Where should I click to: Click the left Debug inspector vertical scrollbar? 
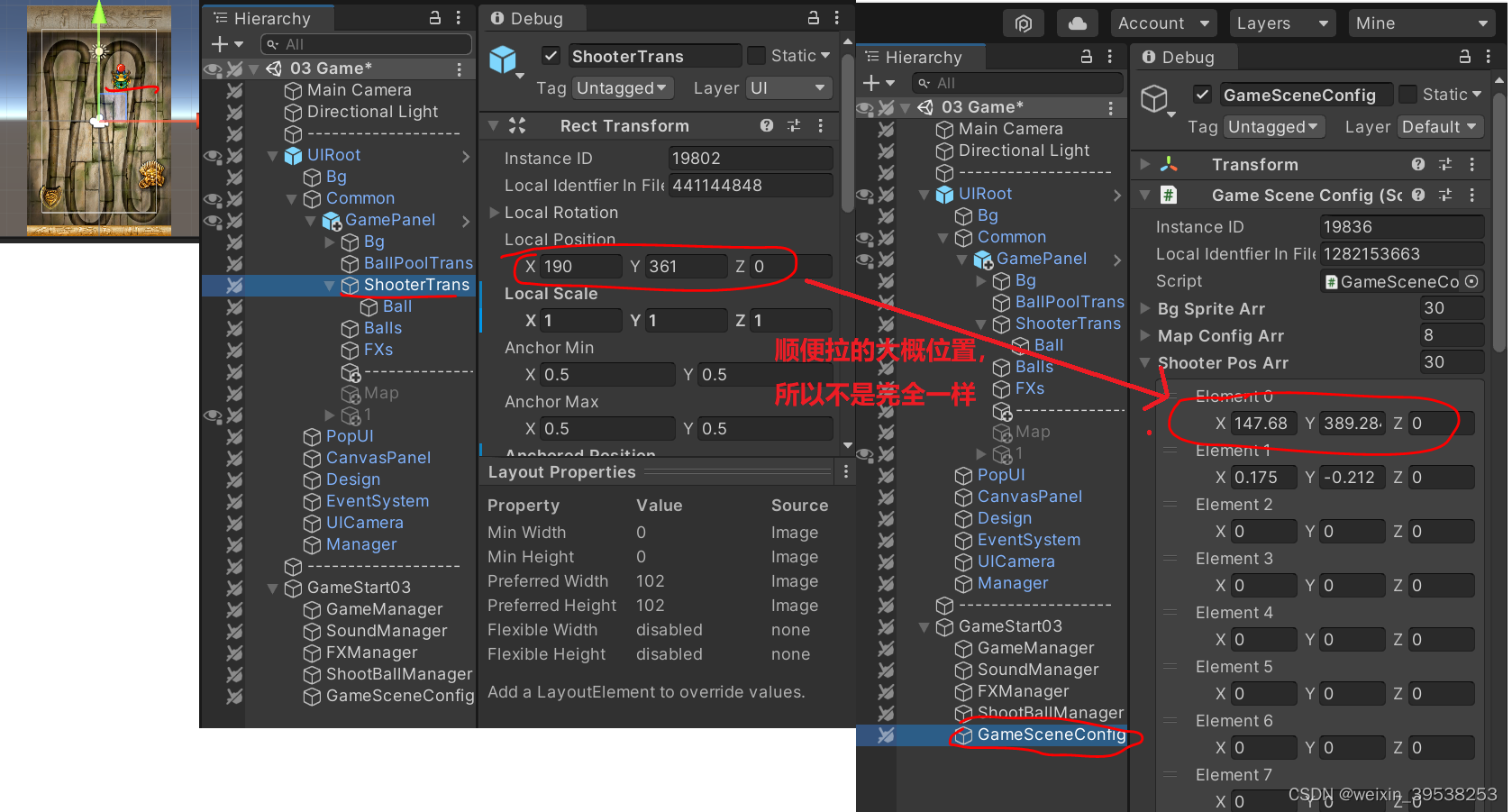[847, 133]
